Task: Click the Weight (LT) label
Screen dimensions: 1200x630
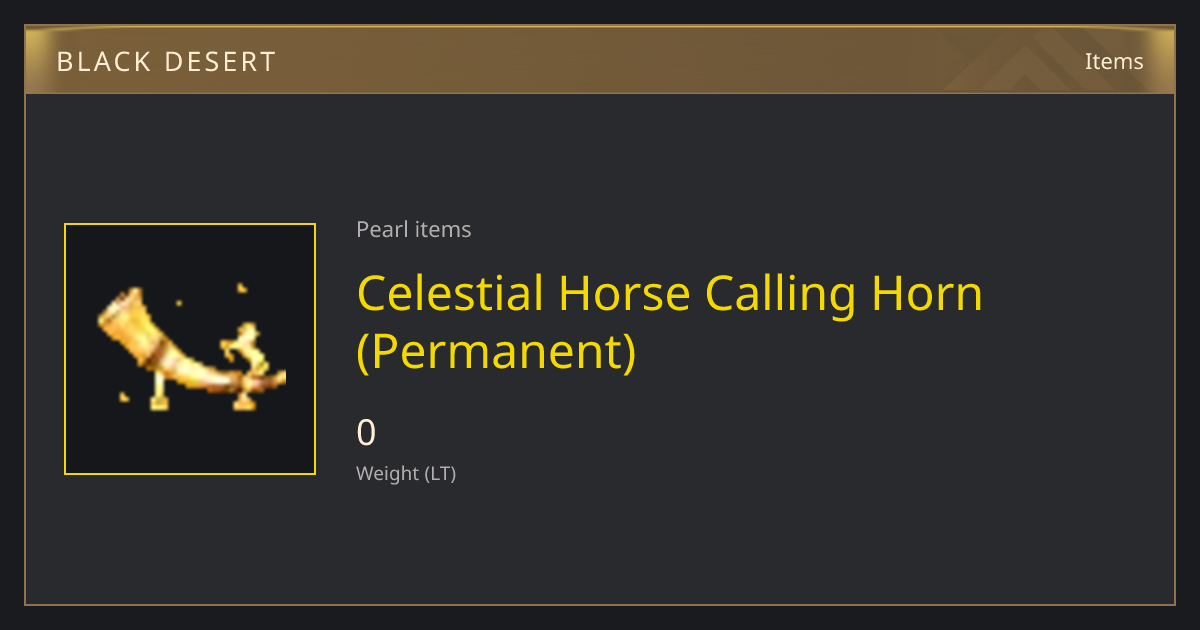Action: coord(406,473)
